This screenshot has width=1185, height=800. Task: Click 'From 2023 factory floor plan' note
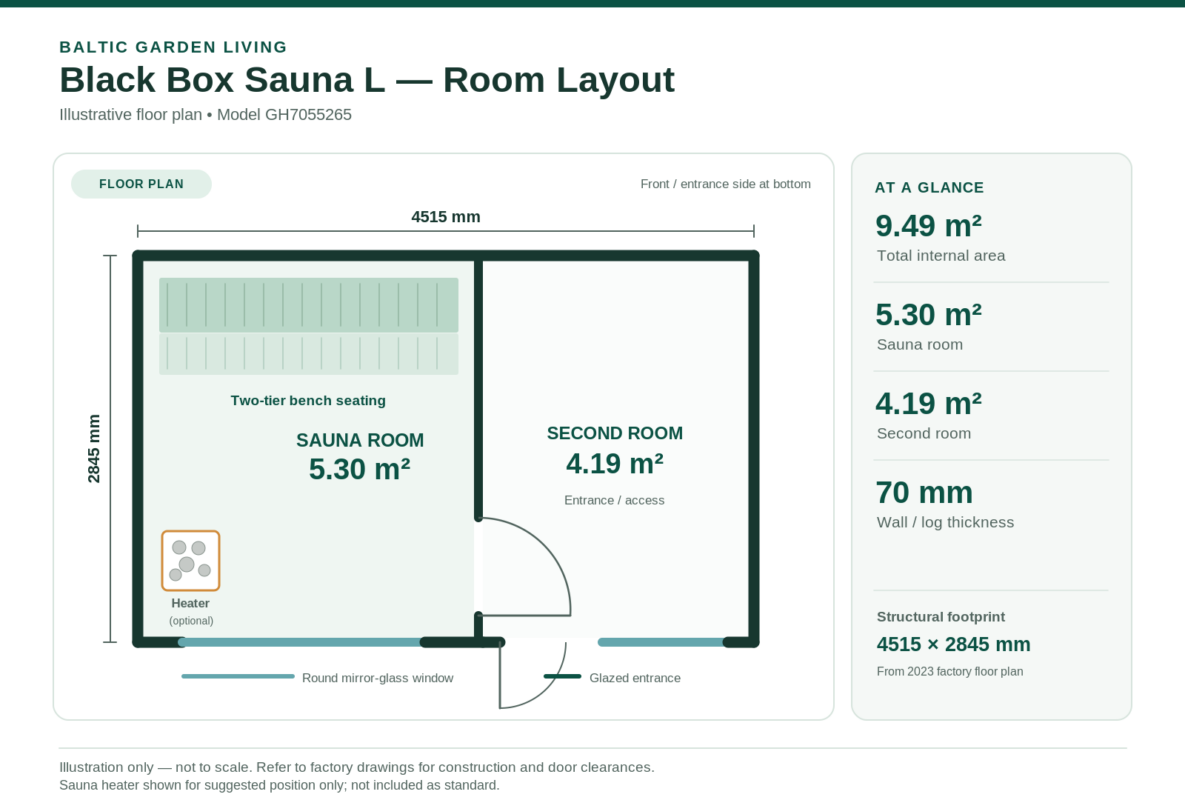click(950, 672)
